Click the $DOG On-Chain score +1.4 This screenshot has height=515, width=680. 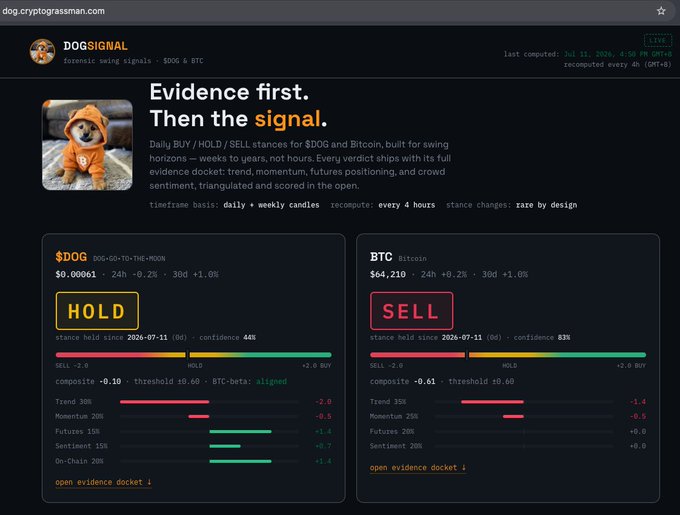pyautogui.click(x=323, y=461)
